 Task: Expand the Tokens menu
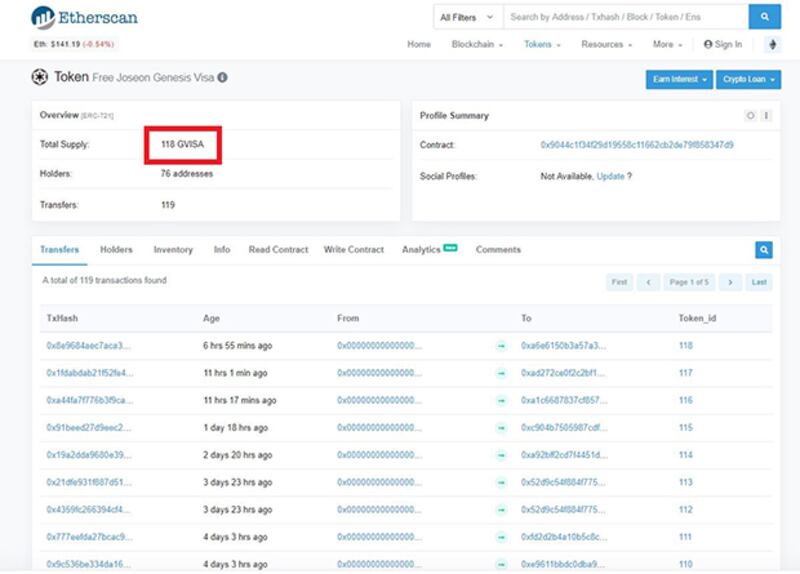[x=542, y=44]
